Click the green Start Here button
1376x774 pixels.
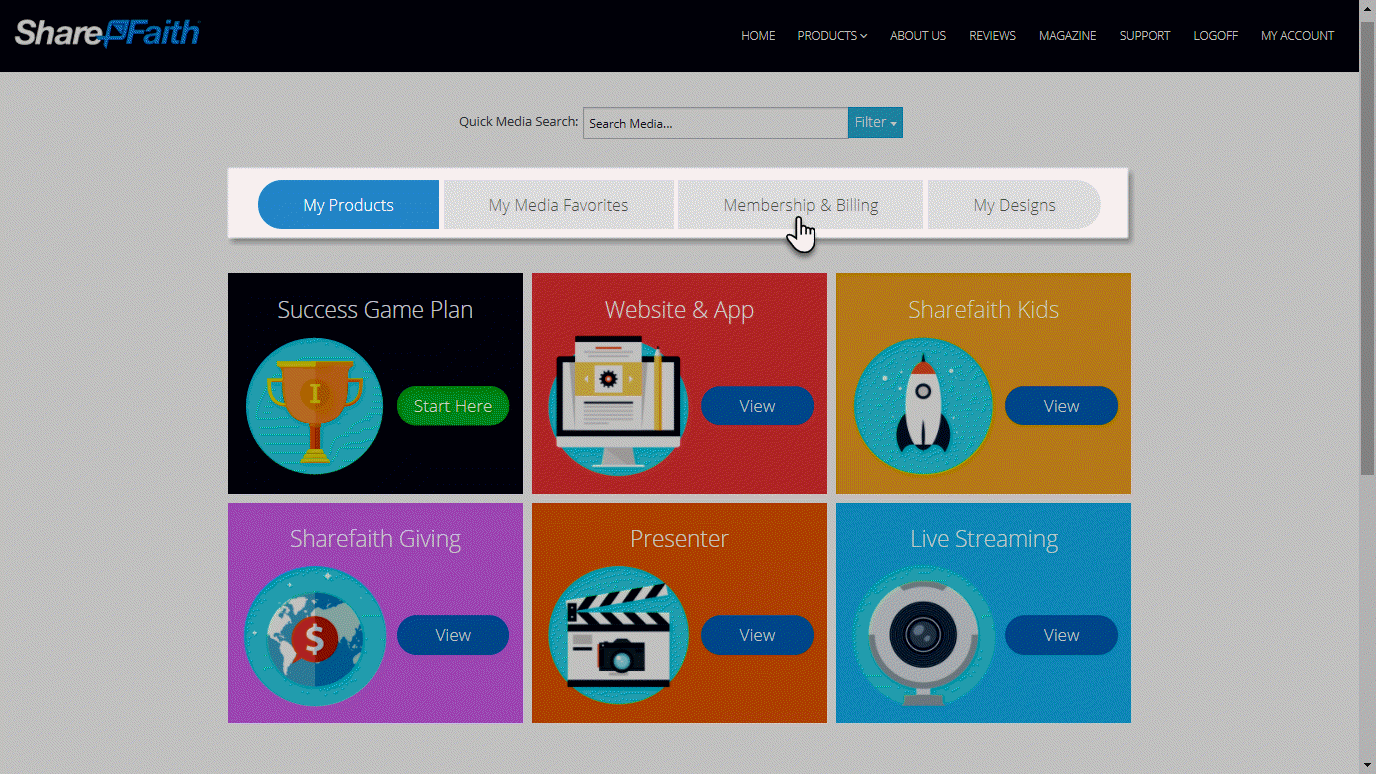pyautogui.click(x=453, y=406)
